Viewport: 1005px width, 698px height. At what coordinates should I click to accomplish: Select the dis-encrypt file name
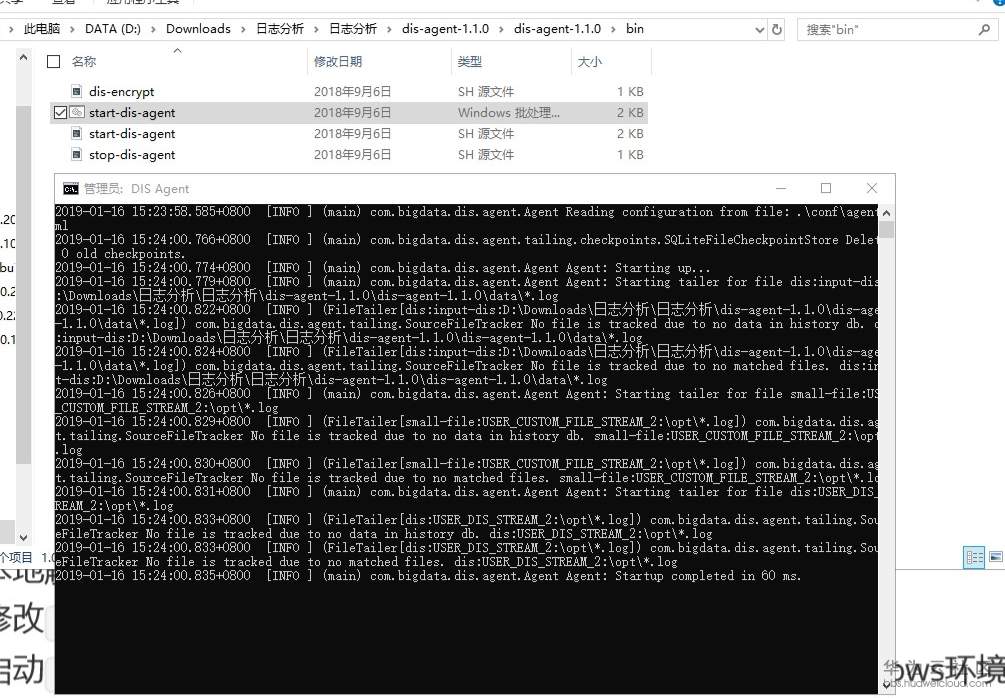pos(122,92)
